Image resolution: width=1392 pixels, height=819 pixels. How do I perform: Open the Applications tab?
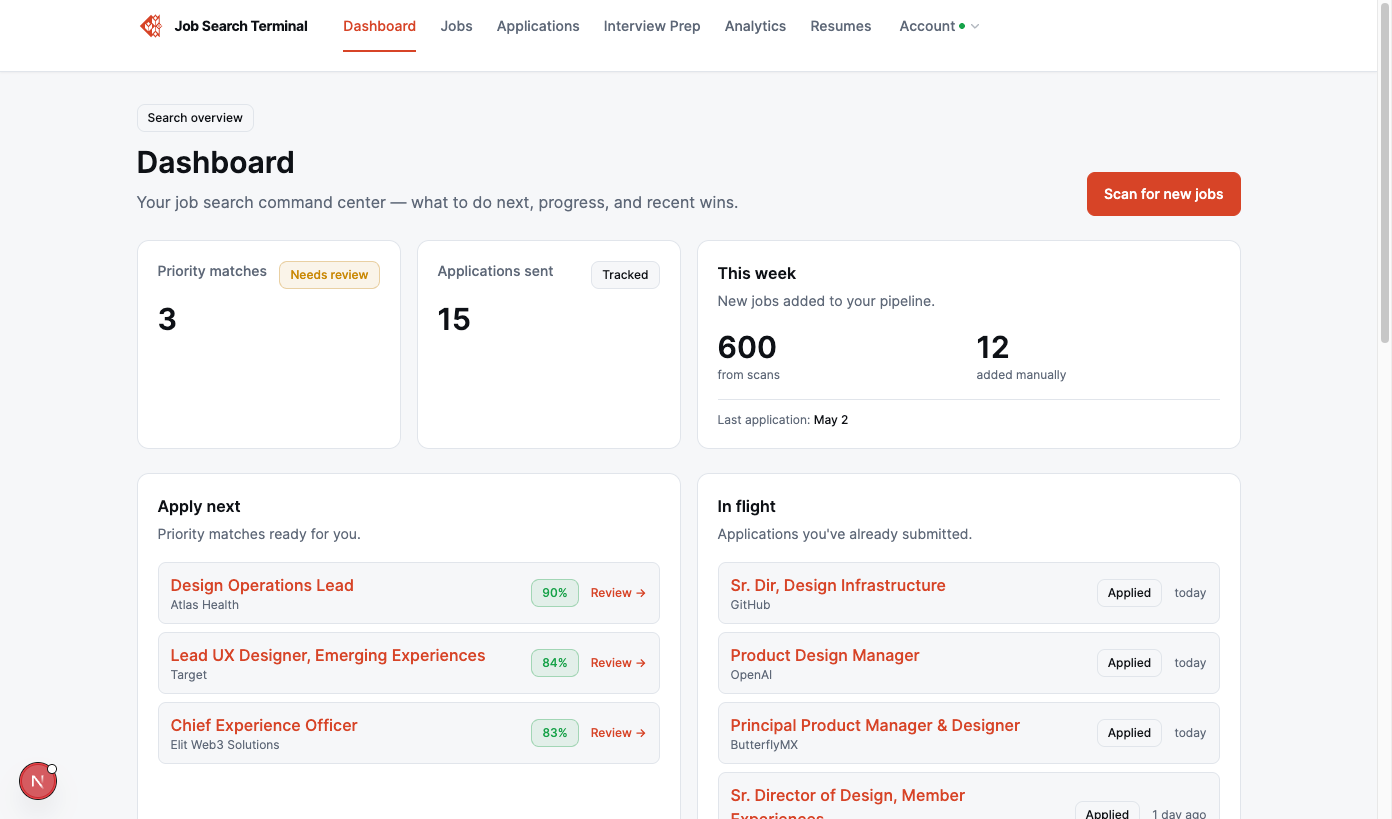click(538, 26)
